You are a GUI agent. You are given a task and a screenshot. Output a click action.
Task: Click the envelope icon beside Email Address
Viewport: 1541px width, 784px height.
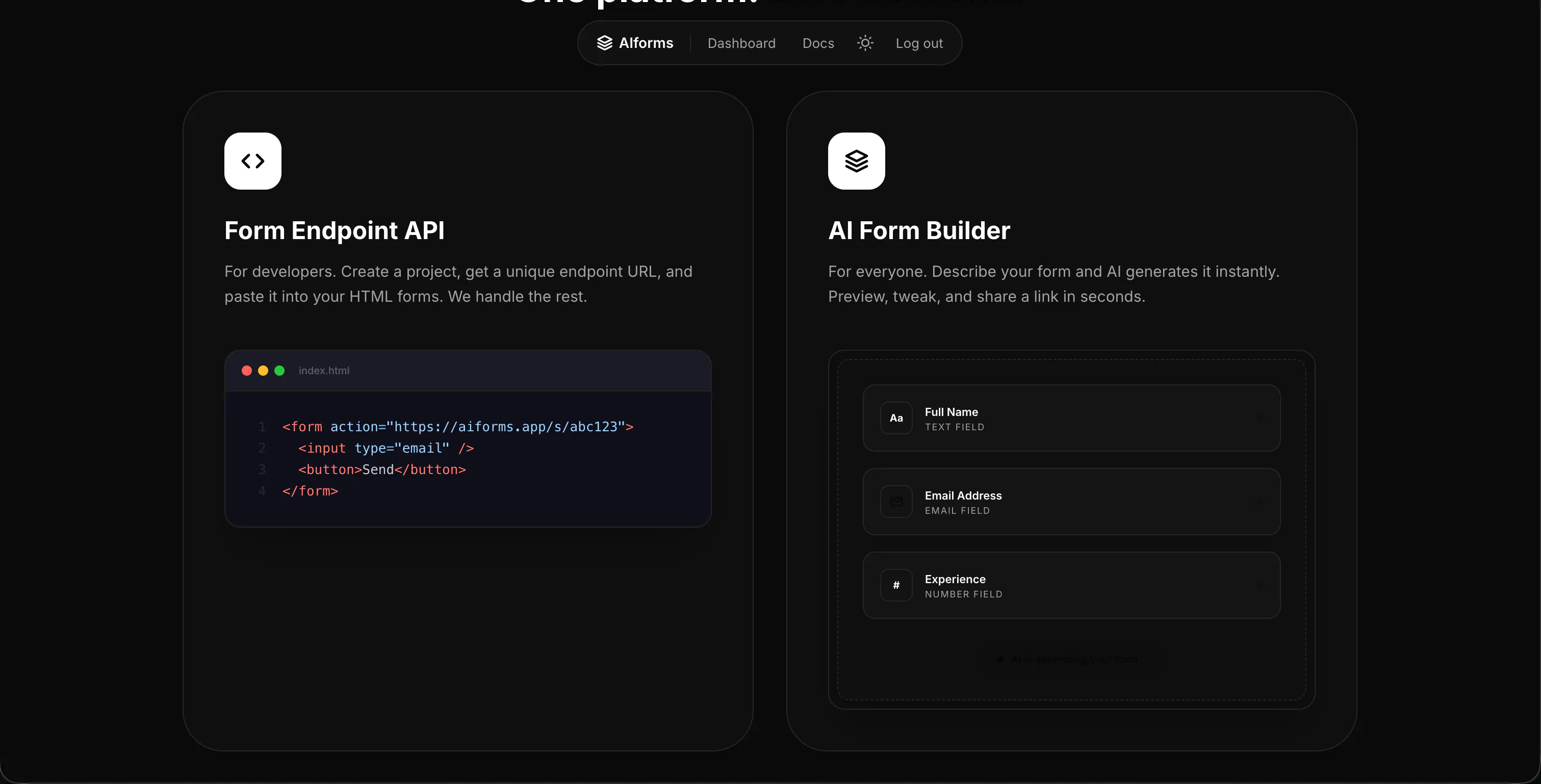pyautogui.click(x=896, y=502)
